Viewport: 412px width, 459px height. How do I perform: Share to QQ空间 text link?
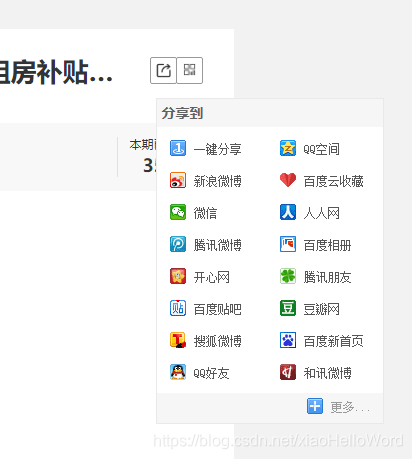coord(321,149)
